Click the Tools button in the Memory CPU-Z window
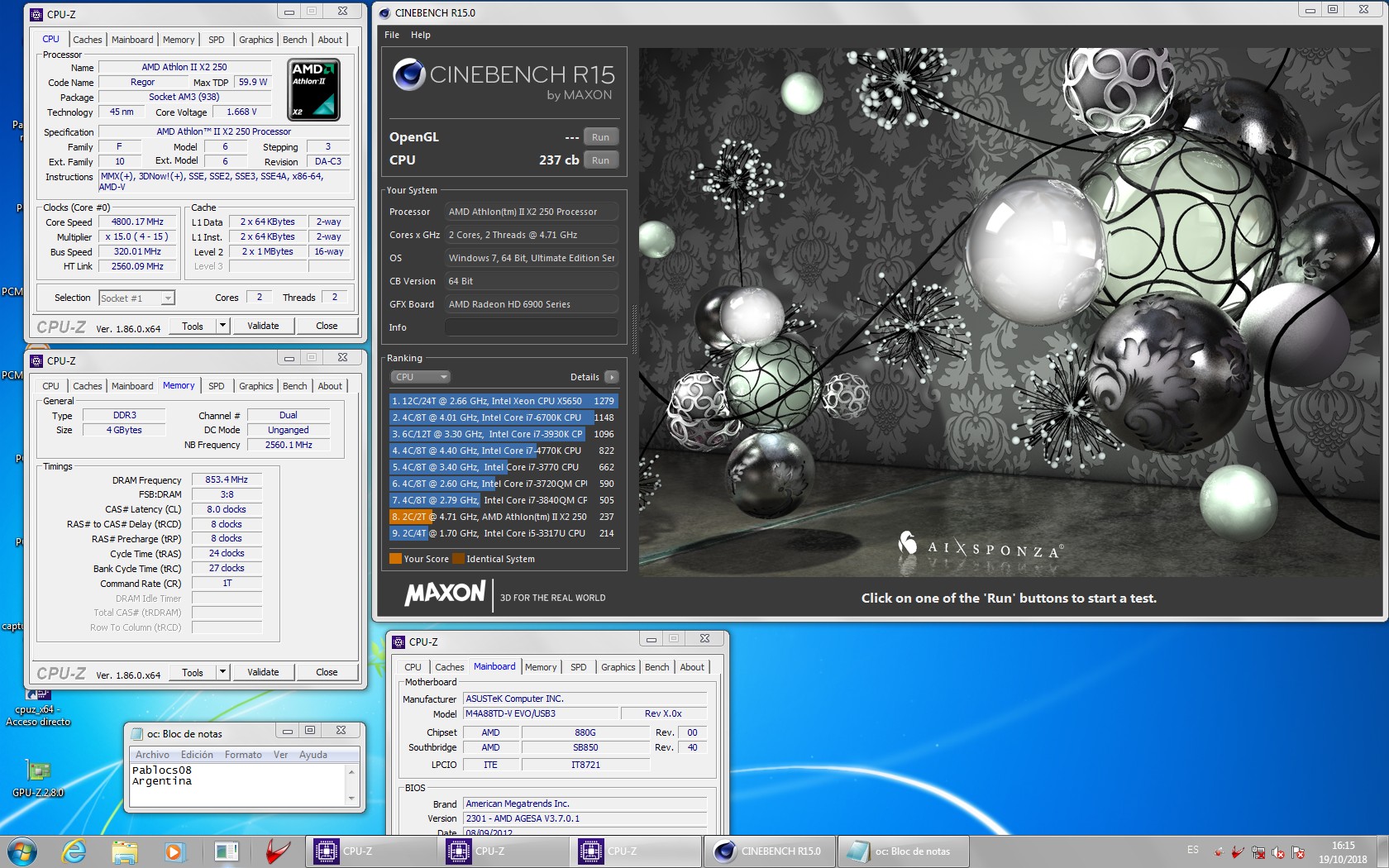 point(193,672)
